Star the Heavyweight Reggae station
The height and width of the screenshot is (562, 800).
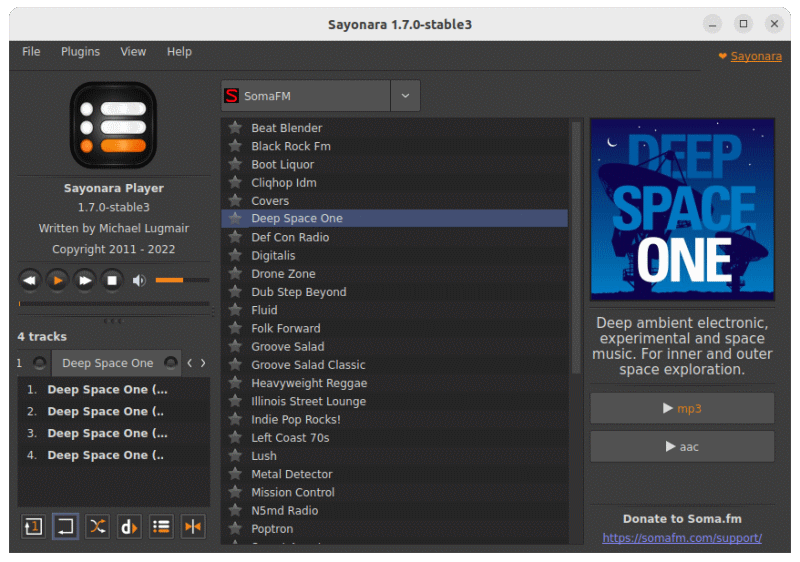pyautogui.click(x=235, y=382)
